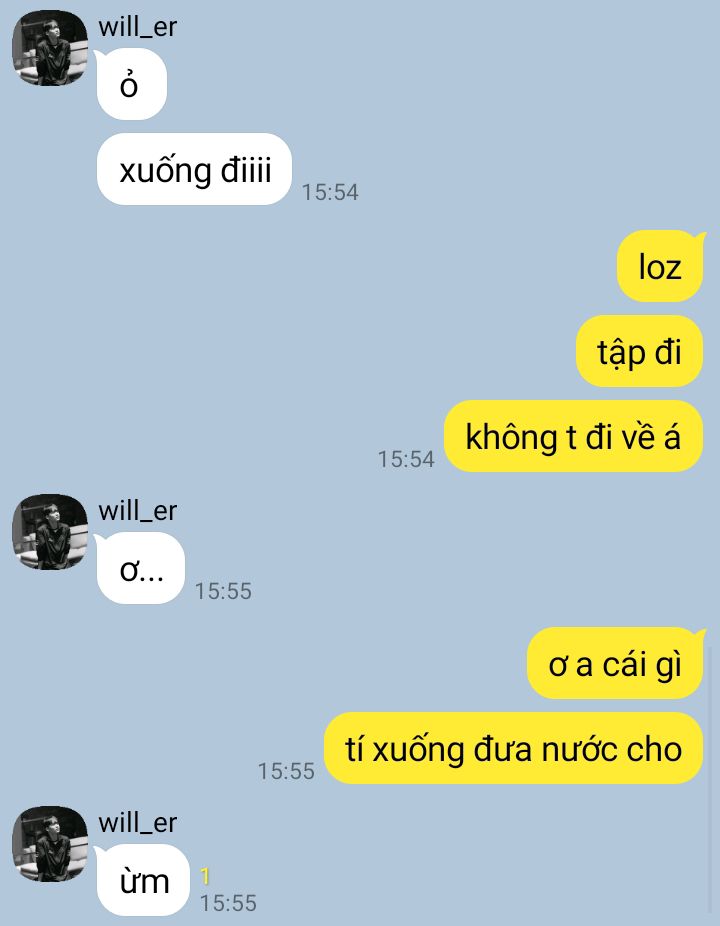Tap the 'xuống điiii' message bubble
The width and height of the screenshot is (720, 926).
(x=194, y=169)
